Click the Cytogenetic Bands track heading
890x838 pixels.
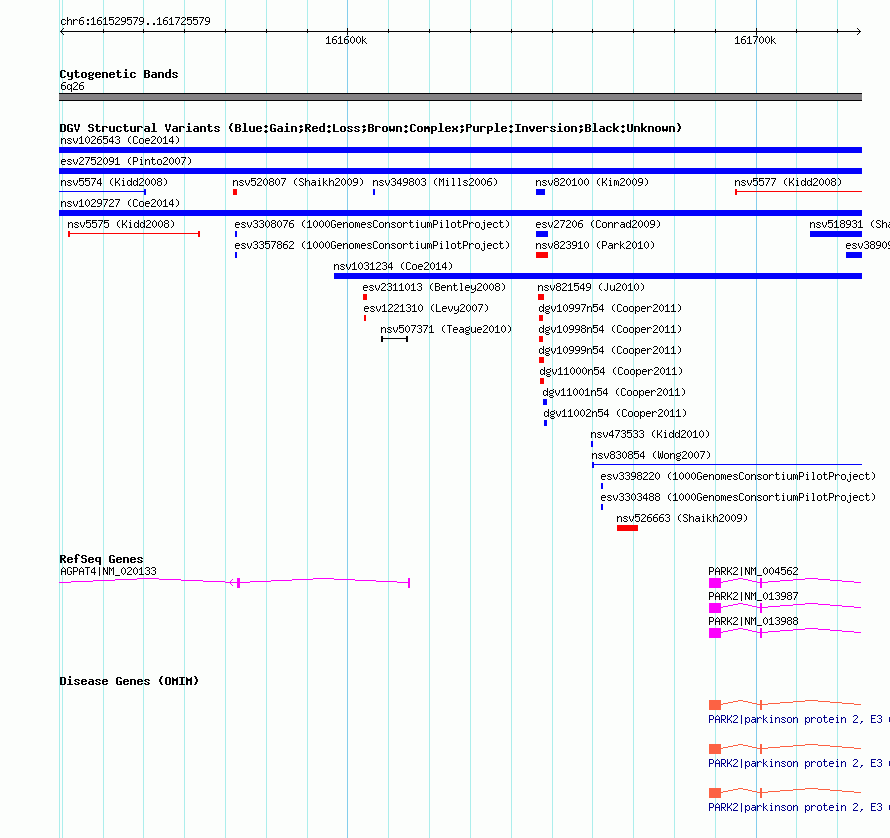[x=119, y=74]
